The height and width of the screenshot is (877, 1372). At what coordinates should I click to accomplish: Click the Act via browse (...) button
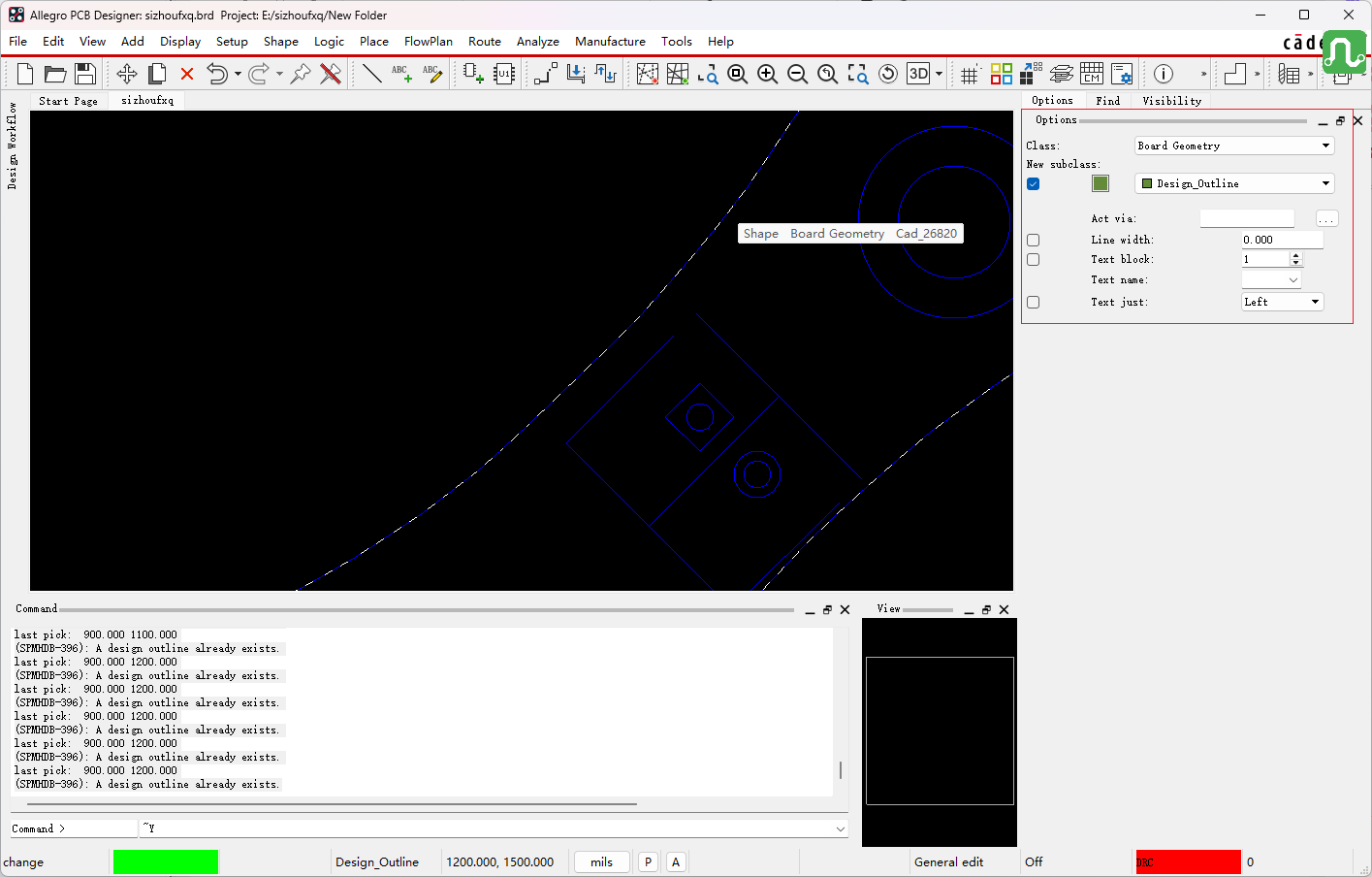(x=1326, y=218)
